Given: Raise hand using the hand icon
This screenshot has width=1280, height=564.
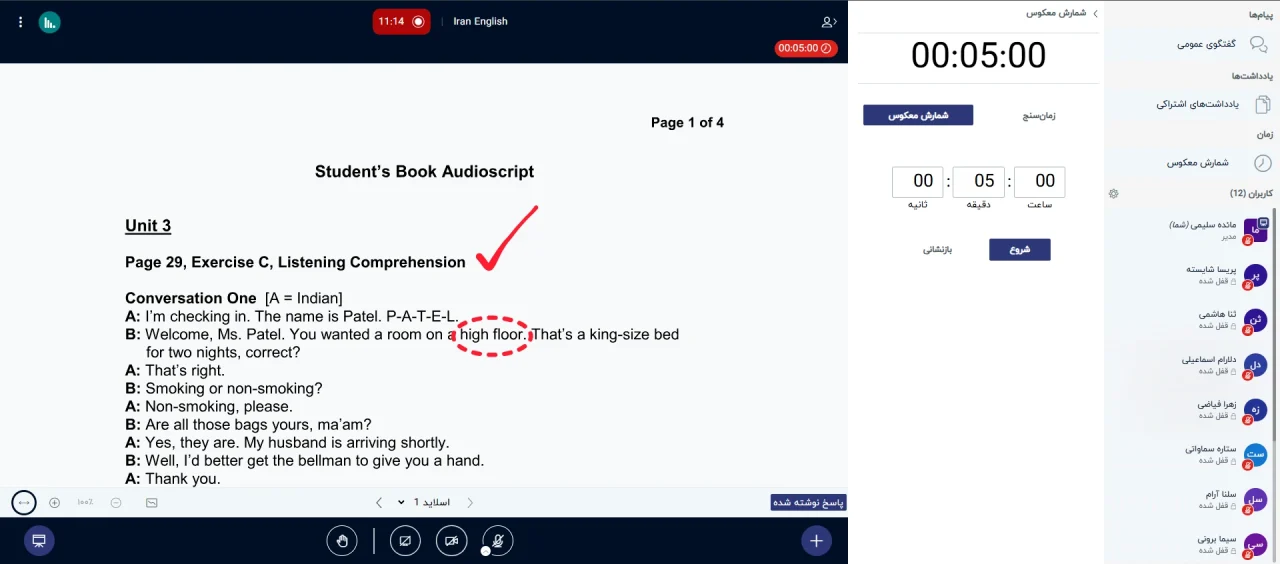Looking at the screenshot, I should click(342, 541).
